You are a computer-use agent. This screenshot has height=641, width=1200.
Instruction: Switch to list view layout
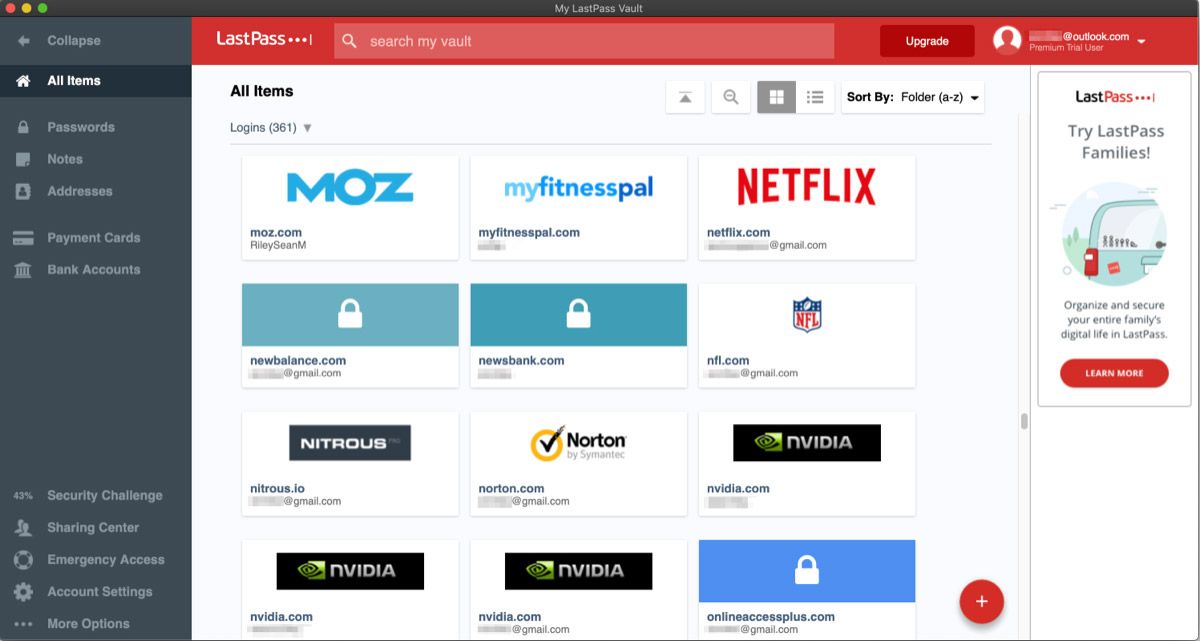[815, 97]
